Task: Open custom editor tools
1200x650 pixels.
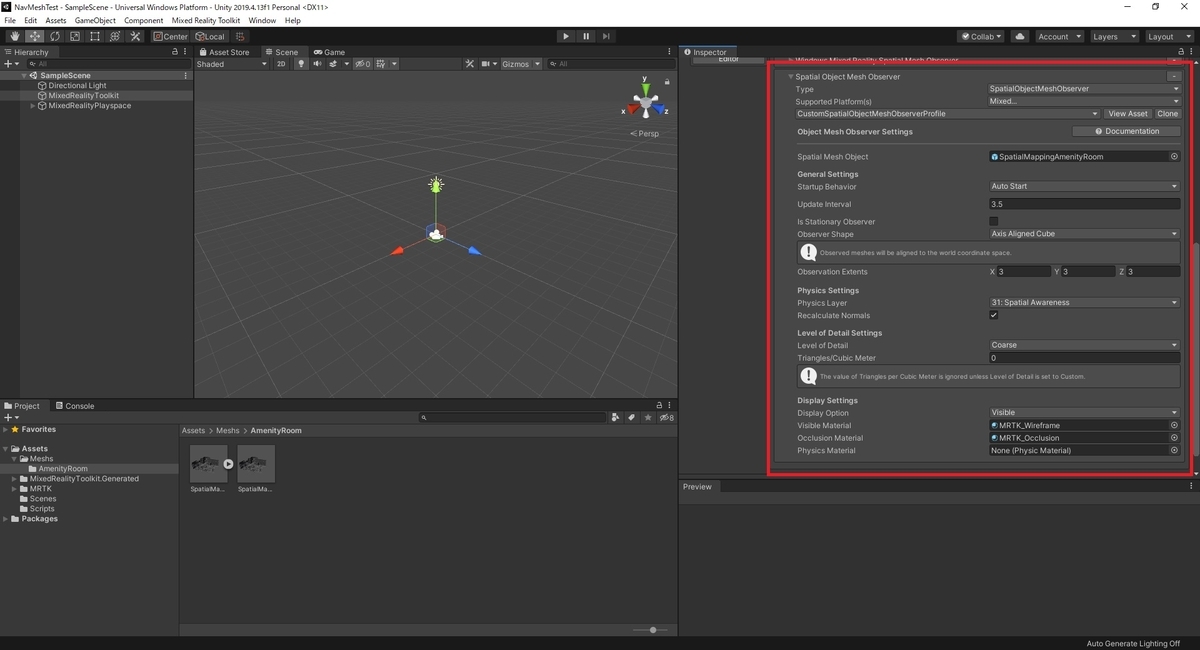Action: [134, 36]
